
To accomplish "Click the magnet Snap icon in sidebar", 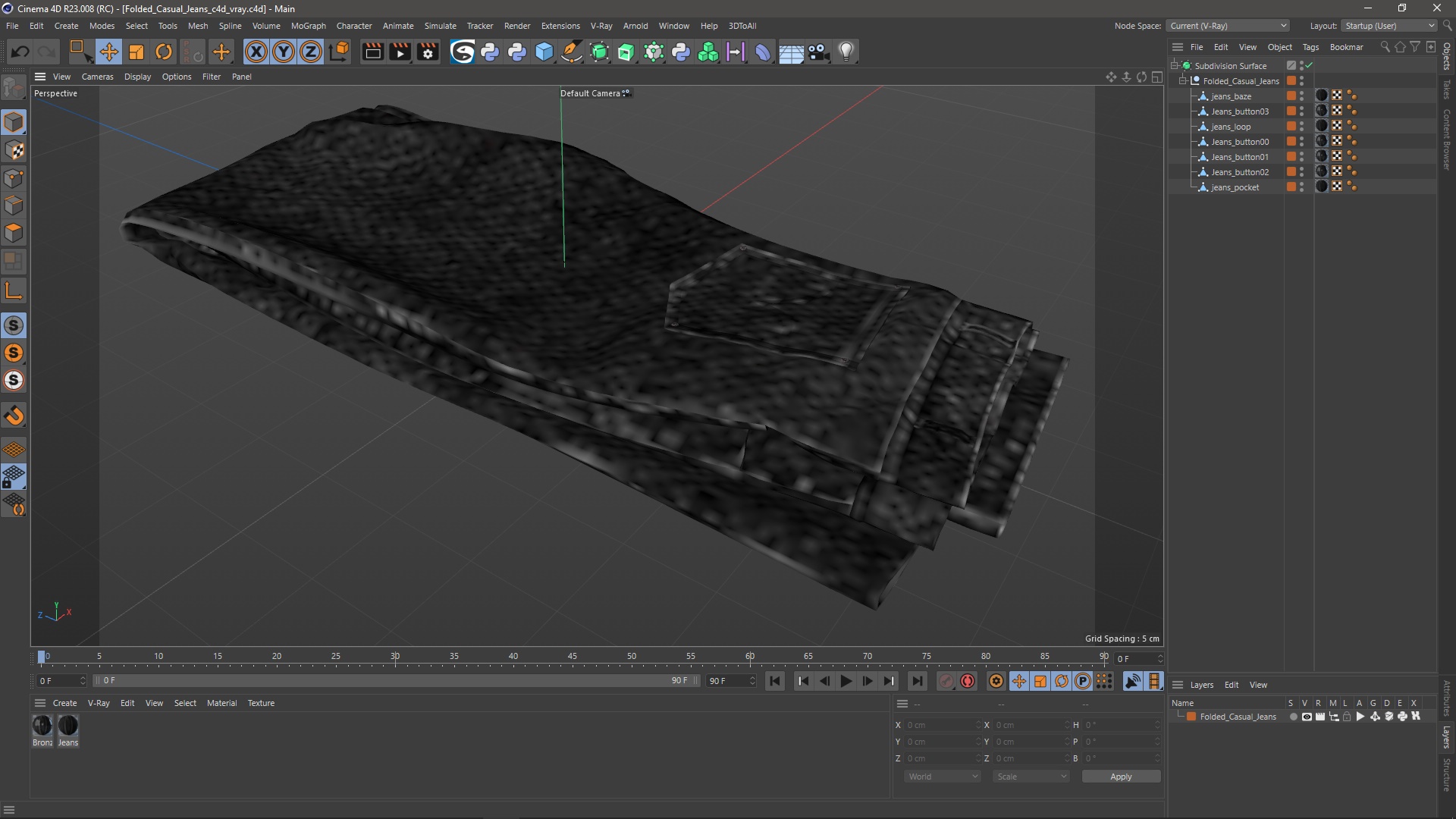I will point(14,416).
